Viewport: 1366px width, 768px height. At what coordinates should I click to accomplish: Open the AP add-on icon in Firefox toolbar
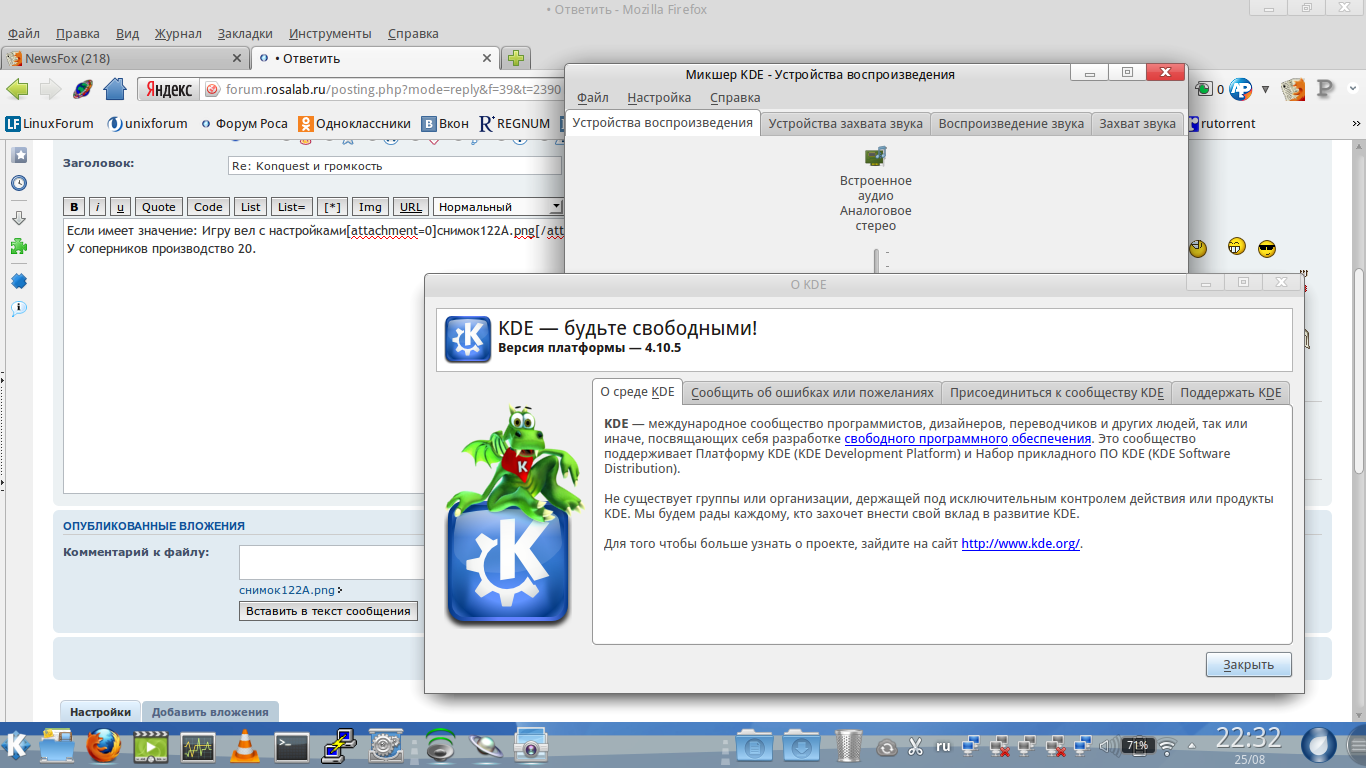click(1241, 89)
